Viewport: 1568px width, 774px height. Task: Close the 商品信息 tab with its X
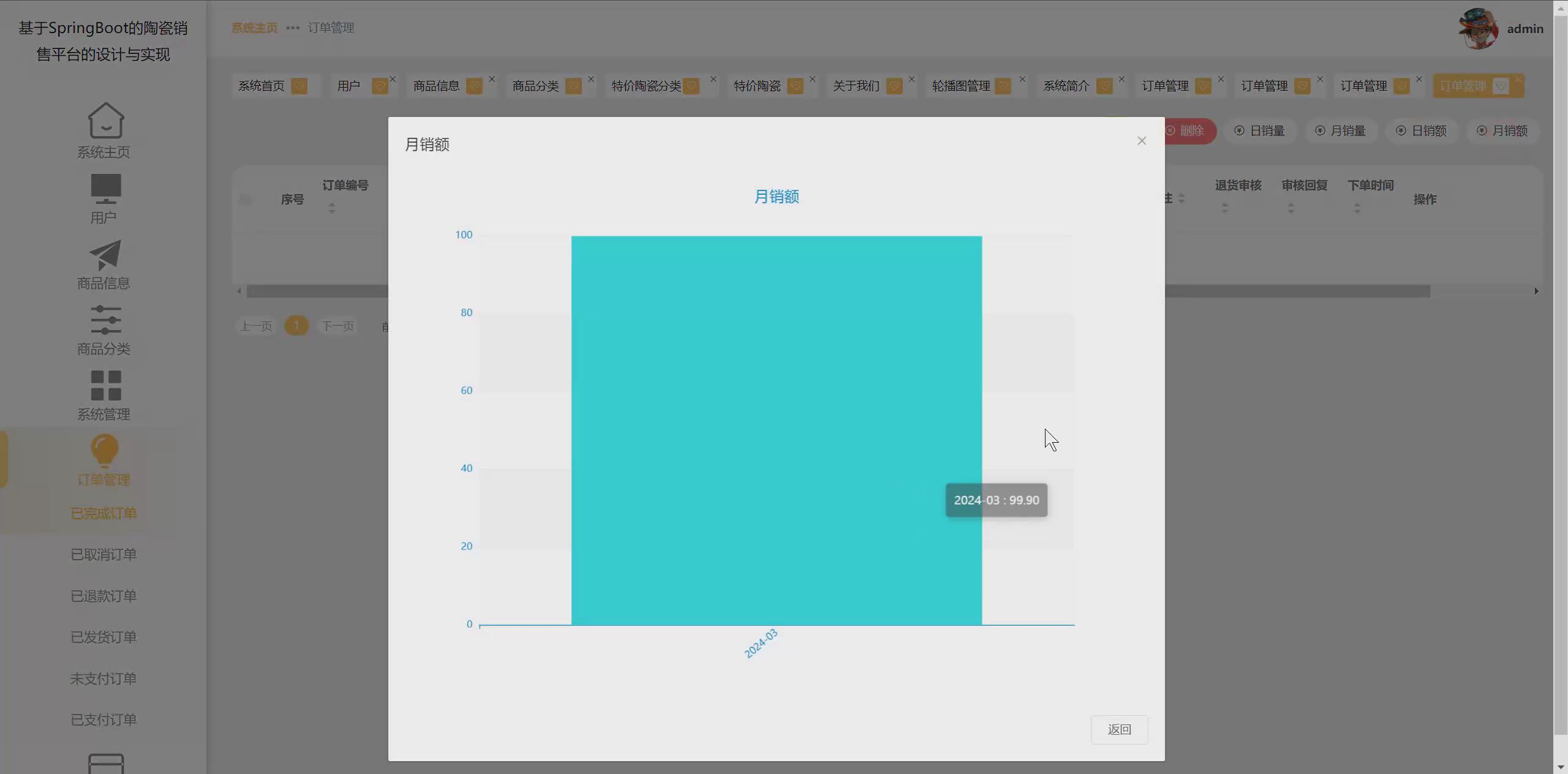492,79
